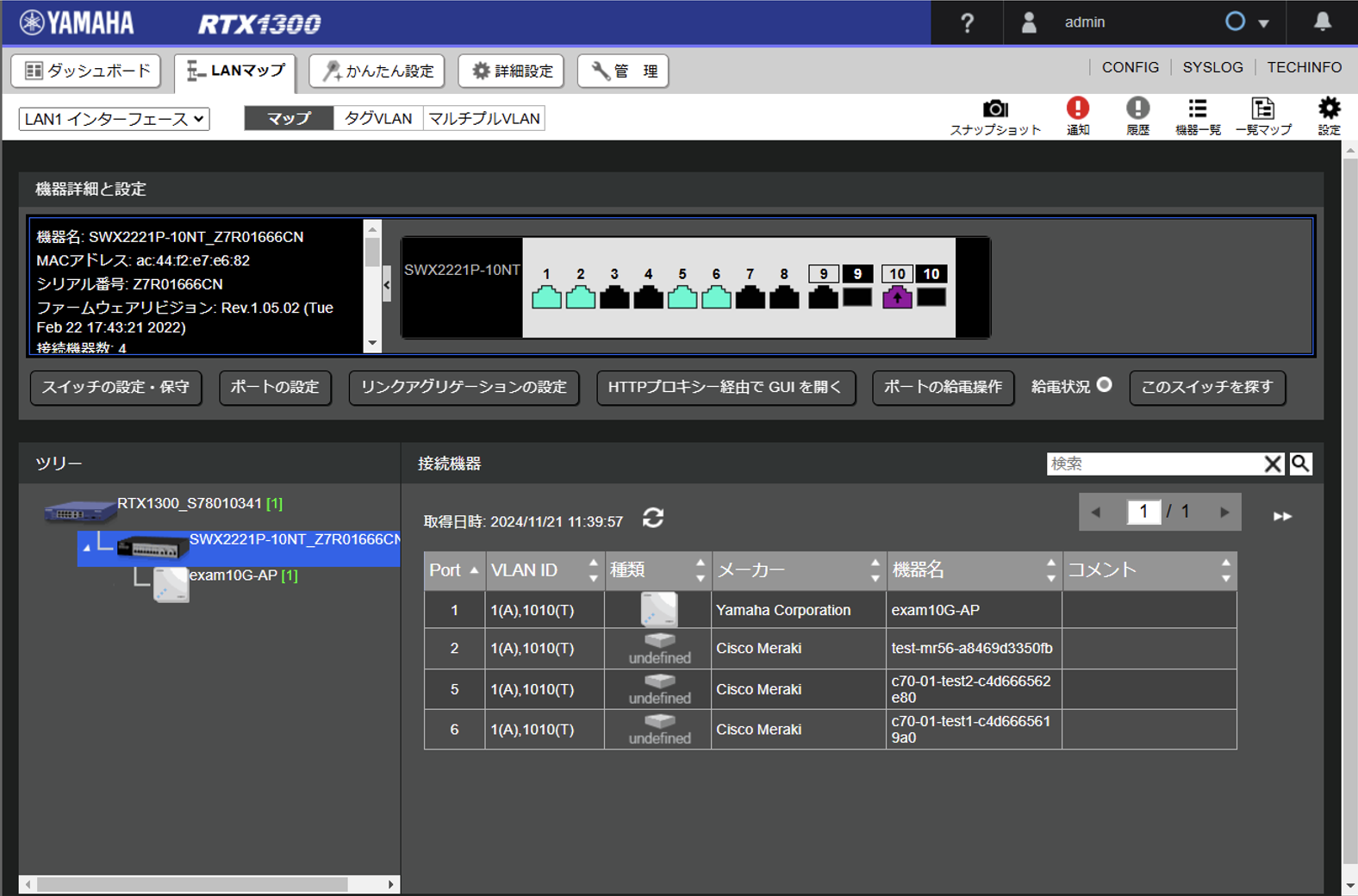Sort table by VLAN ID column
This screenshot has width=1358, height=896.
point(545,570)
